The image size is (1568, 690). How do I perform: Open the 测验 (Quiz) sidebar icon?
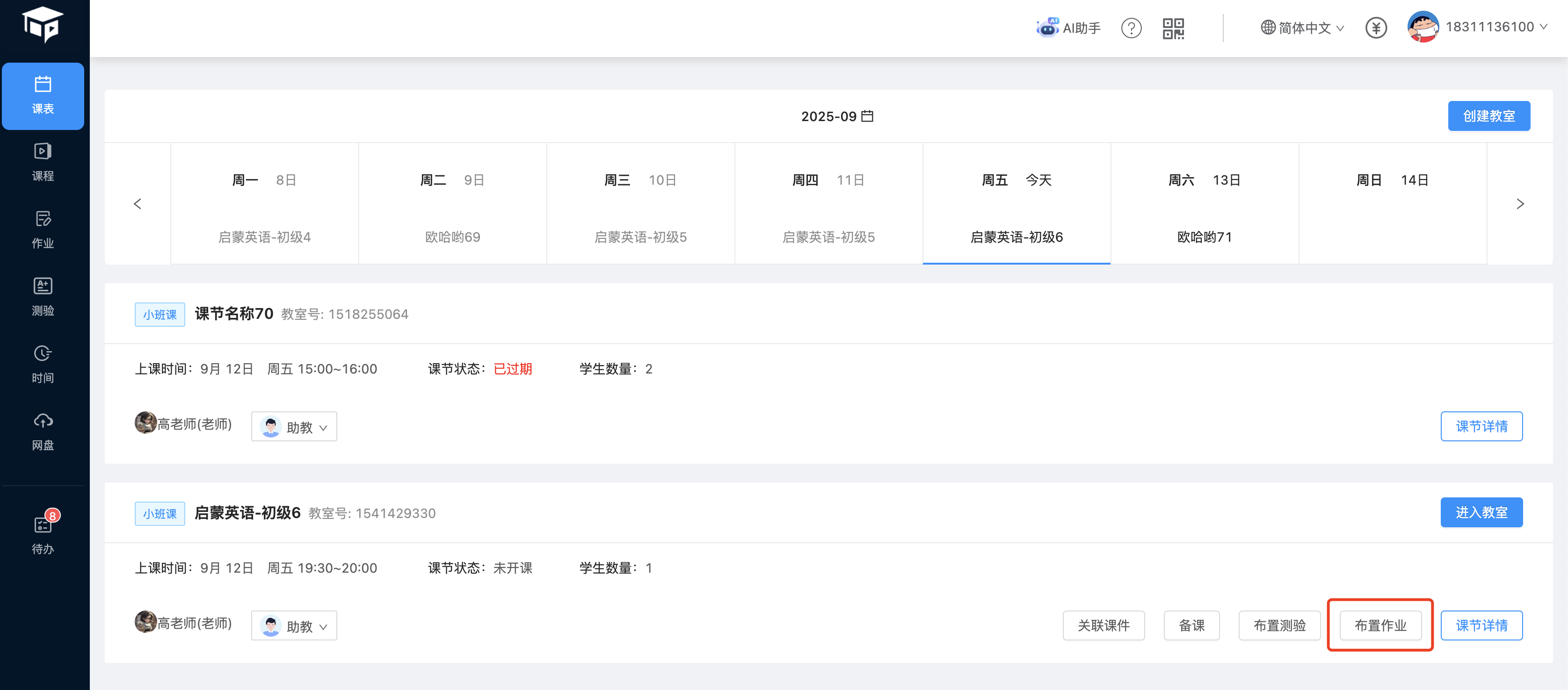point(43,297)
